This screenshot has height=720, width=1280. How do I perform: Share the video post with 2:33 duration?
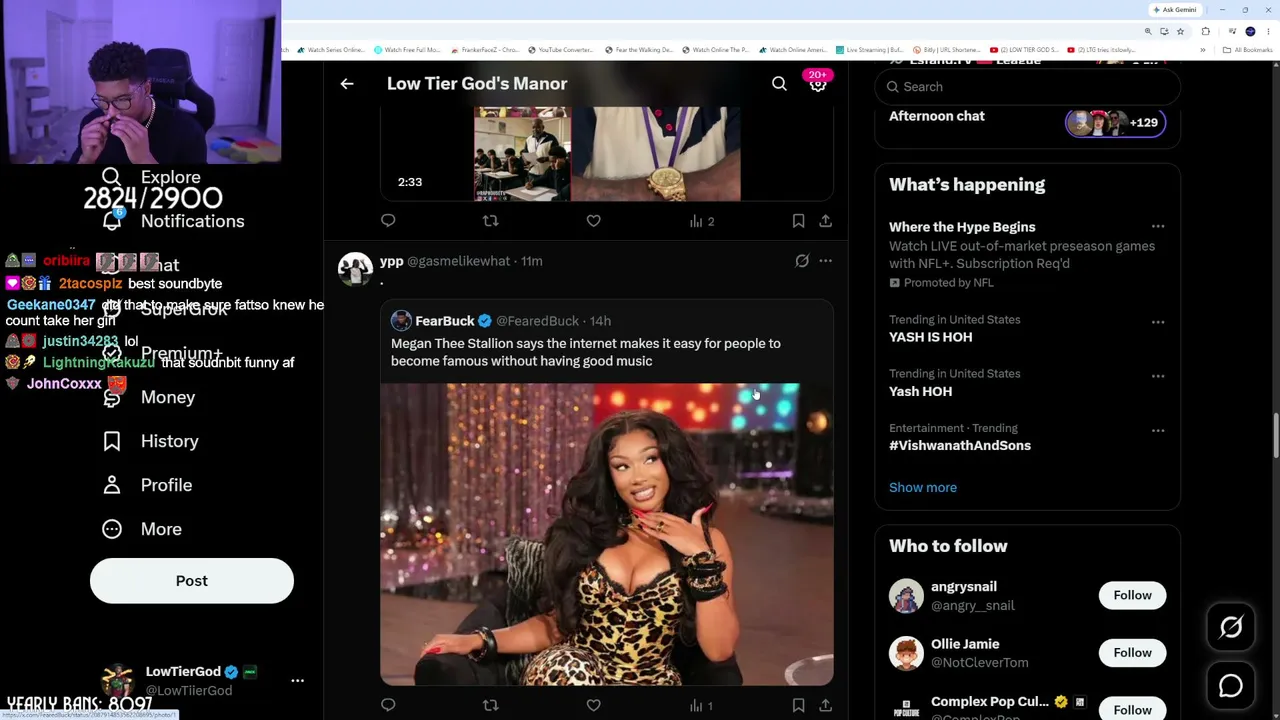coord(825,221)
